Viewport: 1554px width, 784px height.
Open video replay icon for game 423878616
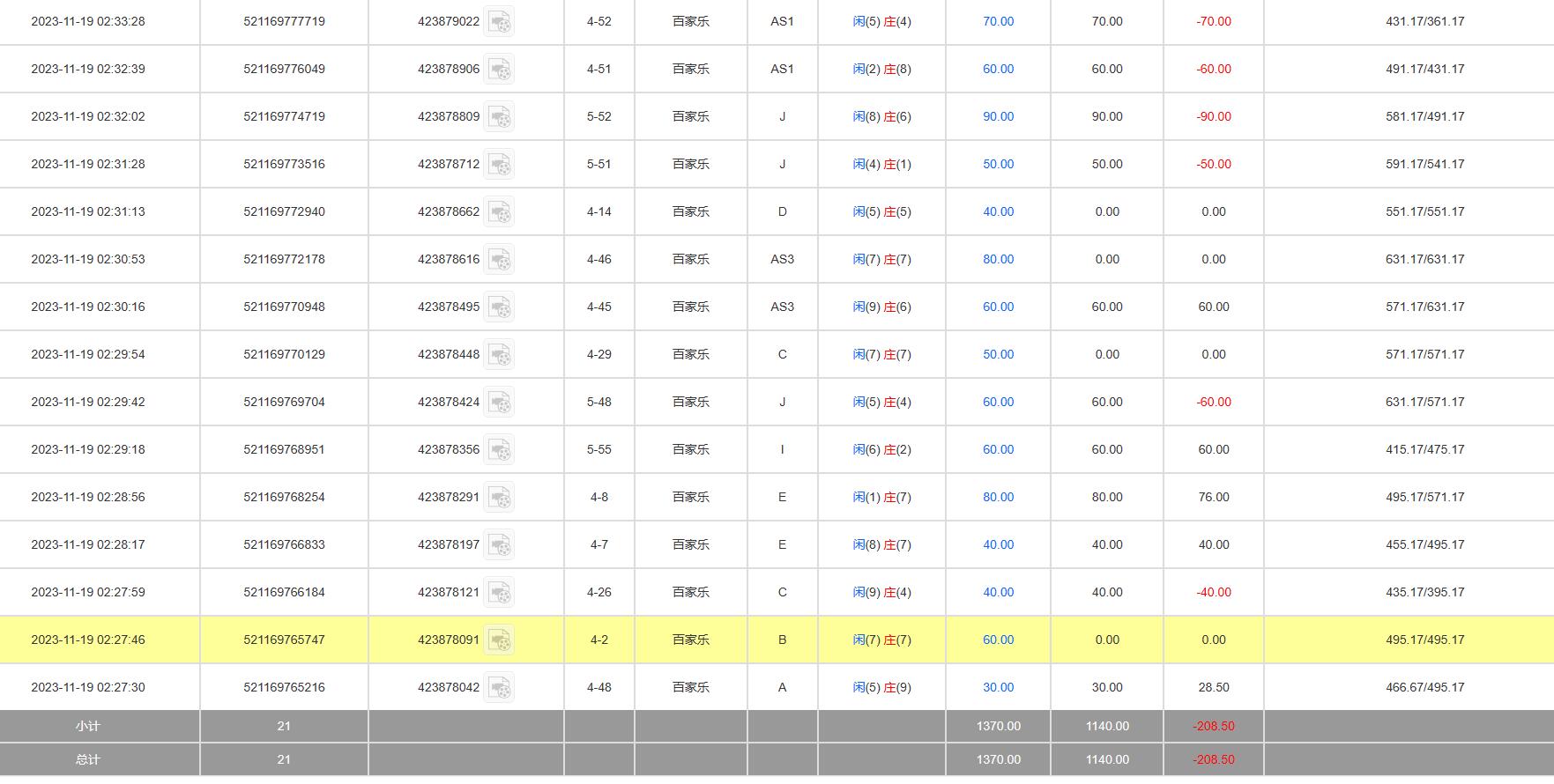coord(499,259)
